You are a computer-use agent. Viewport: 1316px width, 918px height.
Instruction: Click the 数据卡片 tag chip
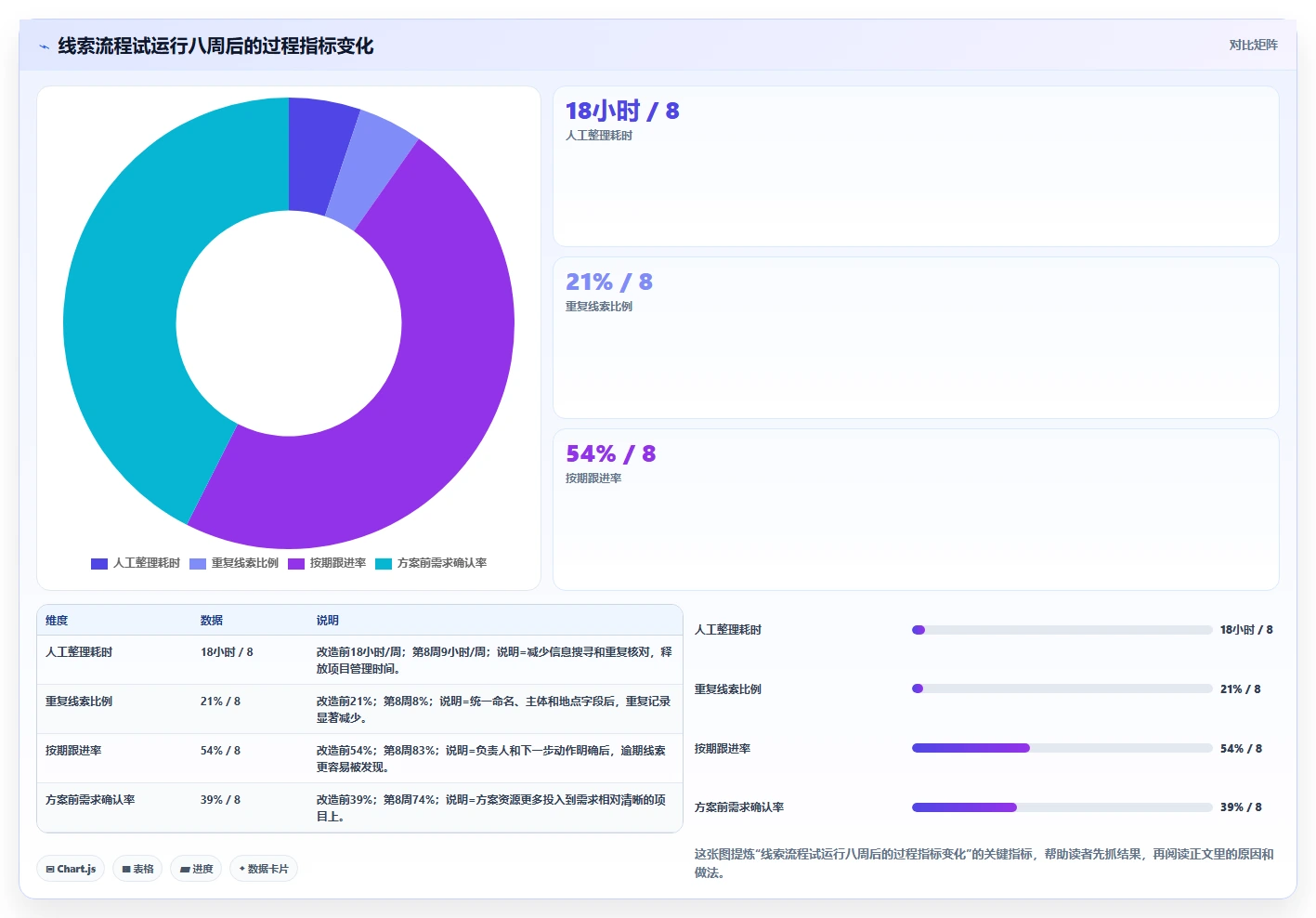click(264, 869)
